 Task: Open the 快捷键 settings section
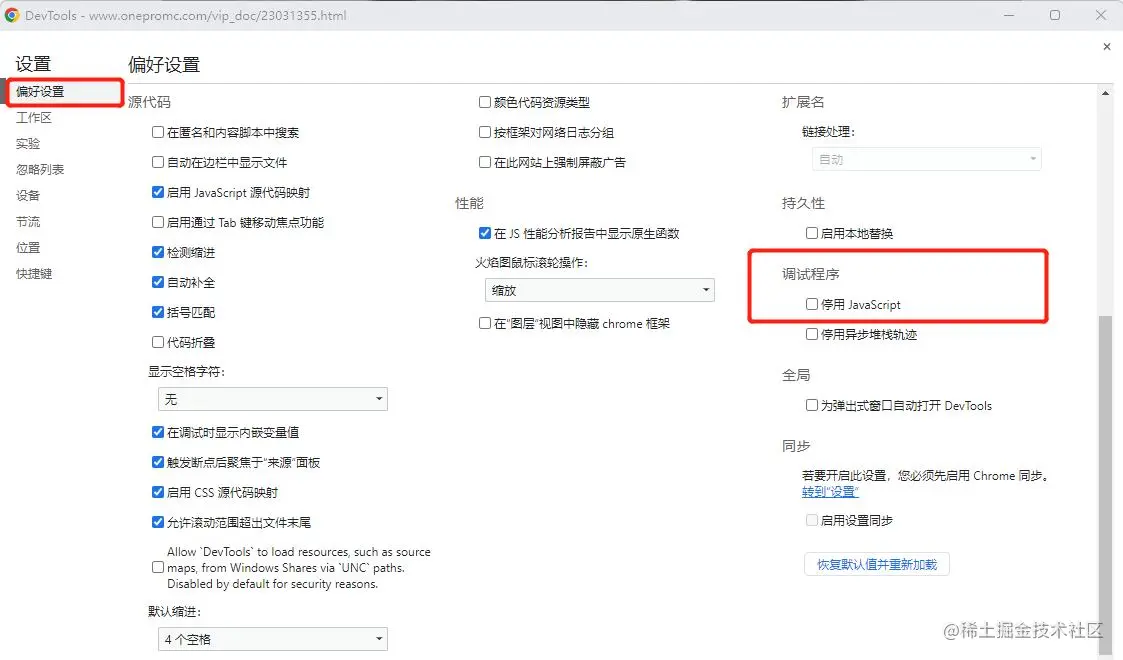(x=34, y=273)
